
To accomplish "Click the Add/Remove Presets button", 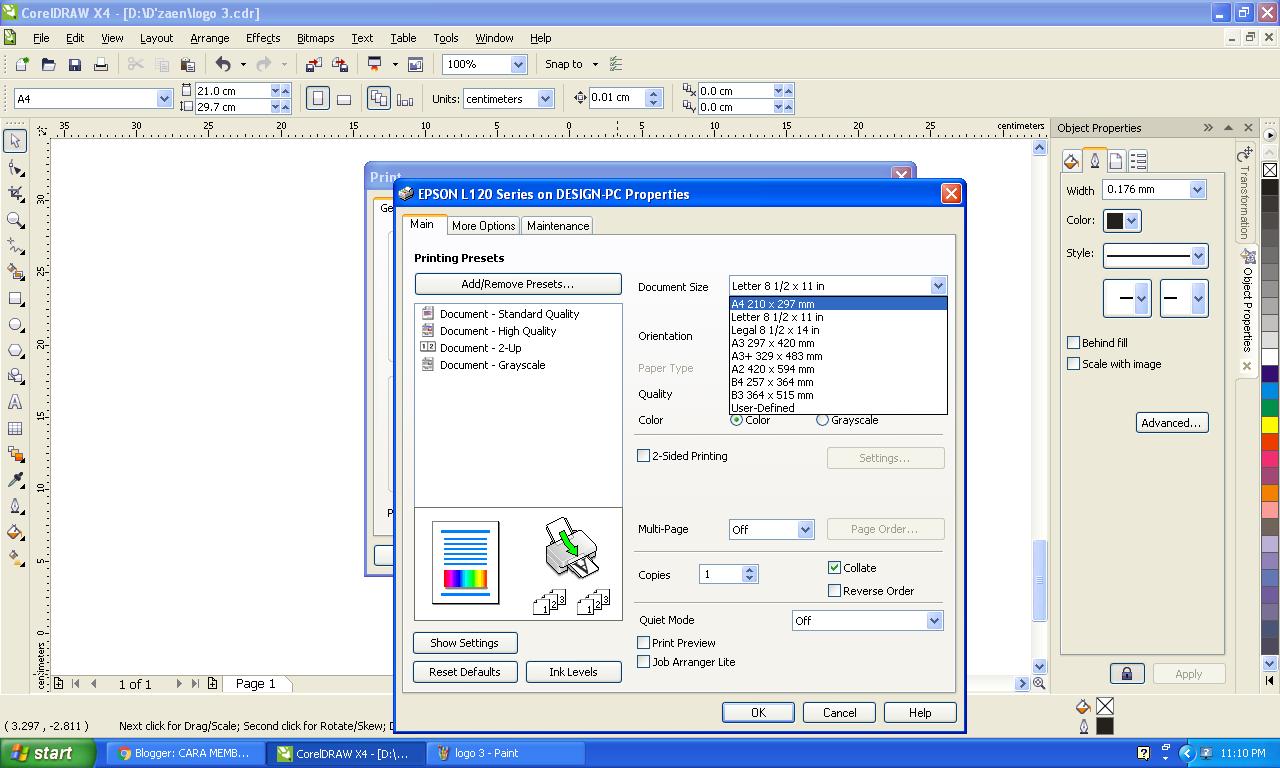I will (518, 284).
